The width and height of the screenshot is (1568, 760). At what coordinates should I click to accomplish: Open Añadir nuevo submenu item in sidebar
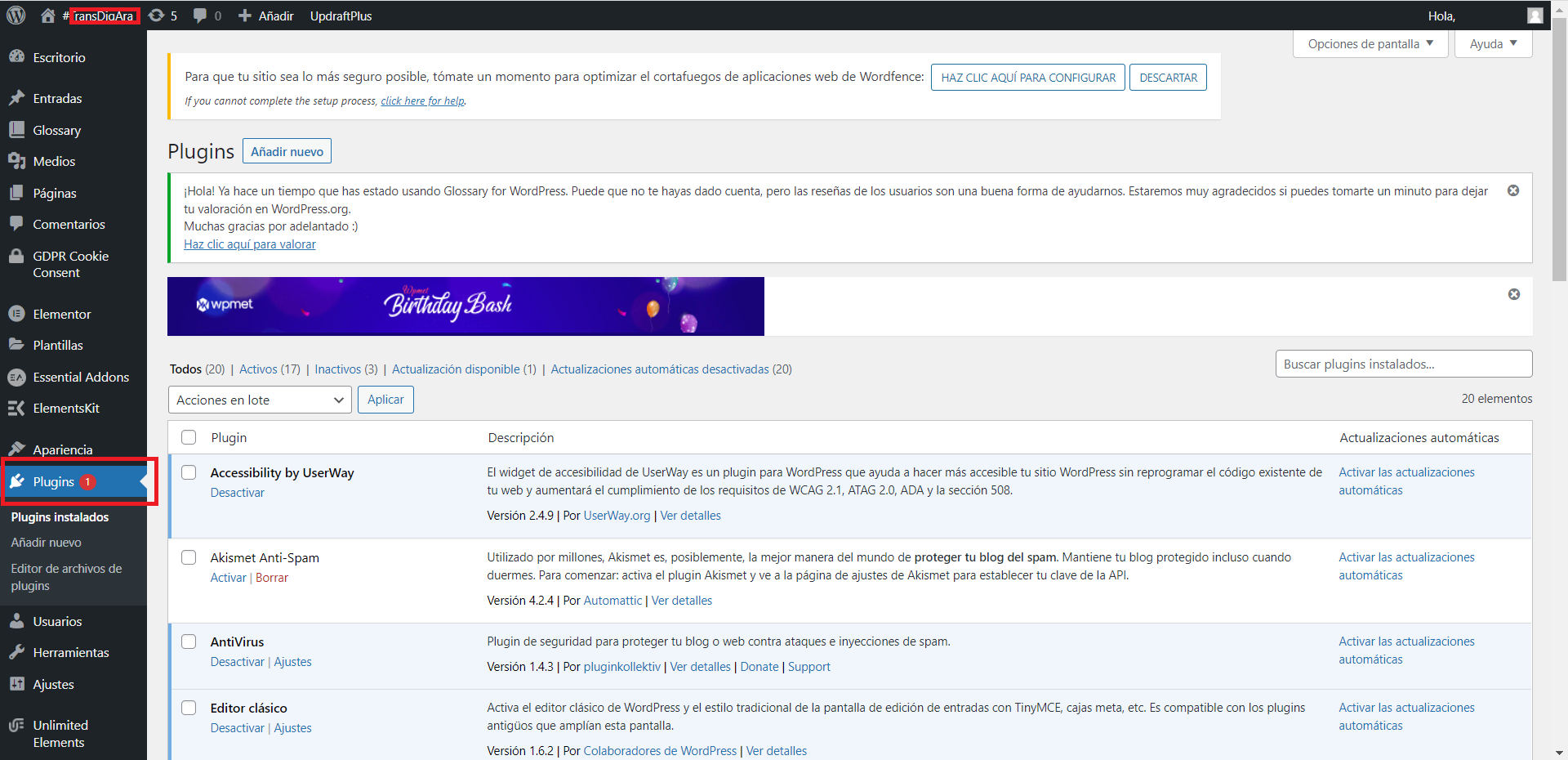pyautogui.click(x=46, y=543)
